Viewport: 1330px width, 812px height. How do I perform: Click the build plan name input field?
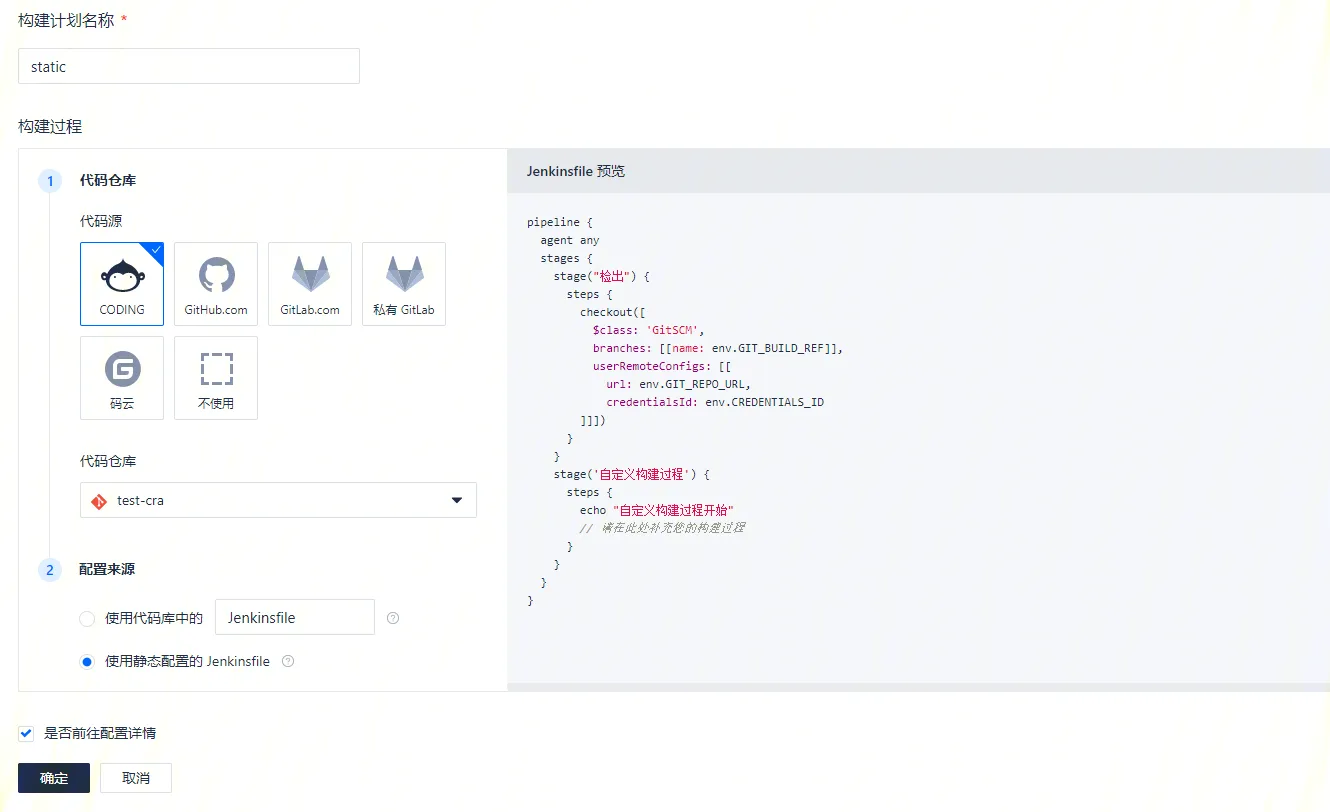(x=189, y=67)
